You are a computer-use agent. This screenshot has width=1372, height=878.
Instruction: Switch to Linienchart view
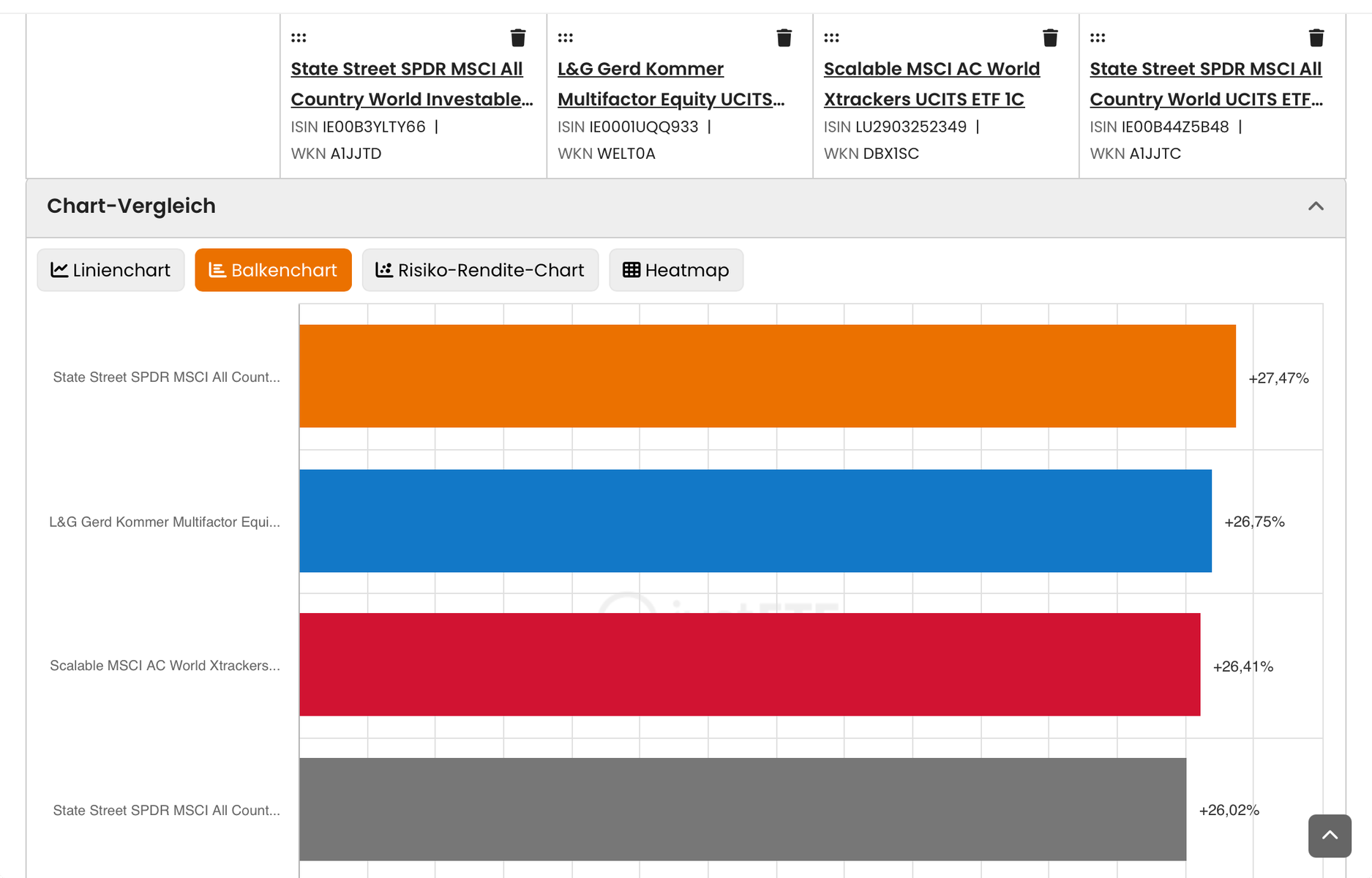click(x=110, y=270)
